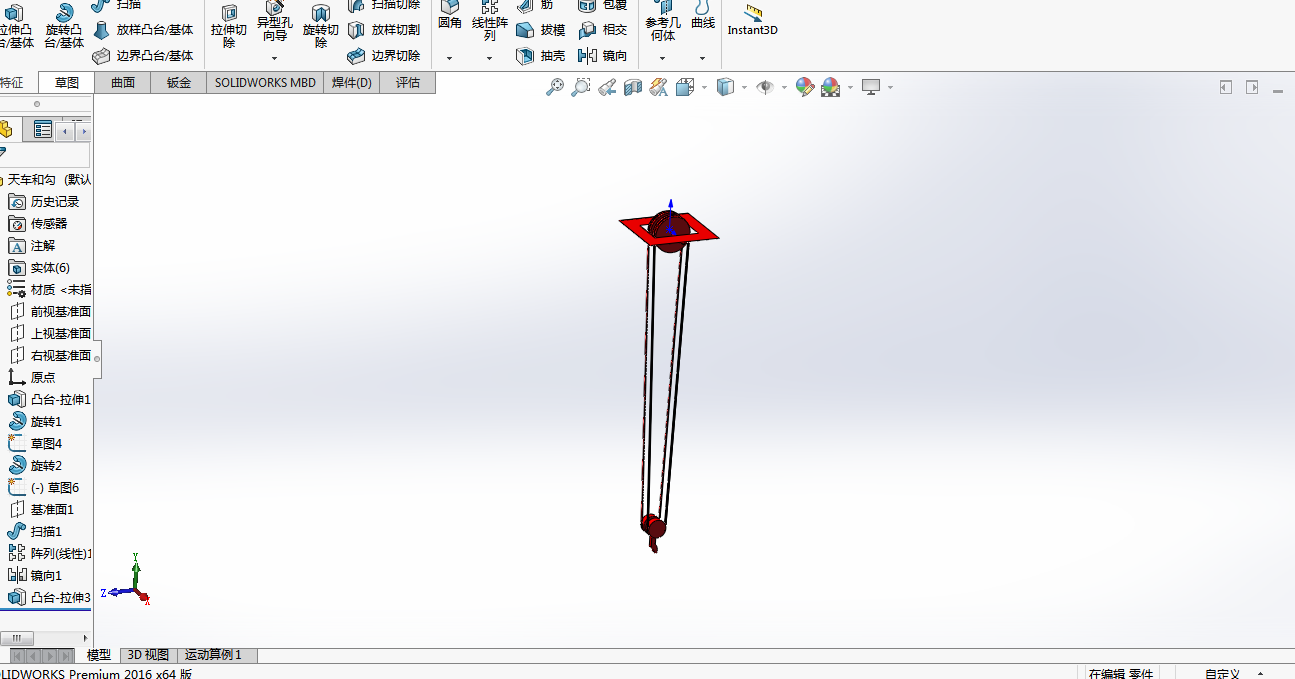
Task: Click the 边界切除 boundary cut tool
Action: click(x=384, y=56)
